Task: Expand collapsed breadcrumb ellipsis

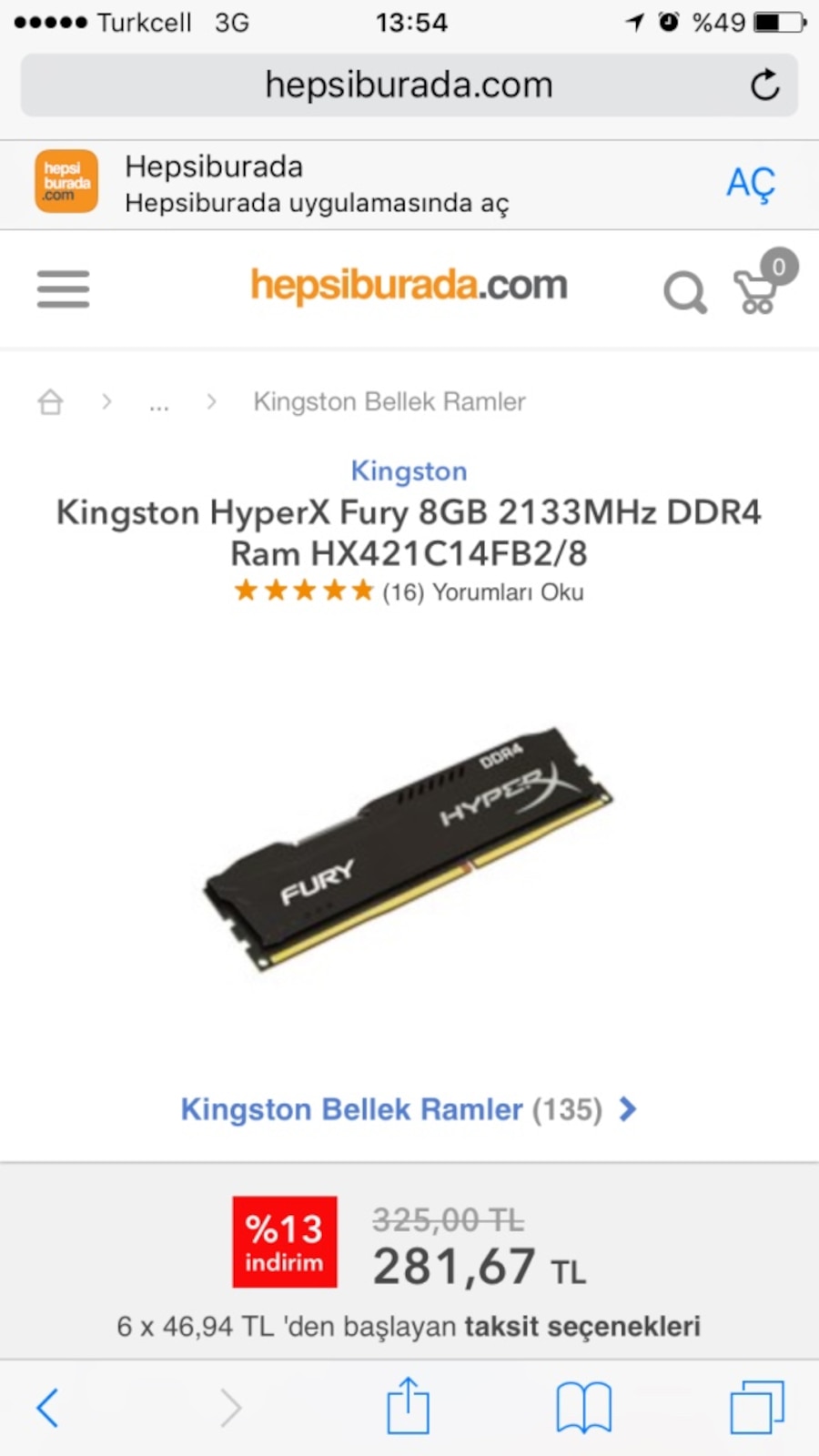Action: click(x=159, y=404)
